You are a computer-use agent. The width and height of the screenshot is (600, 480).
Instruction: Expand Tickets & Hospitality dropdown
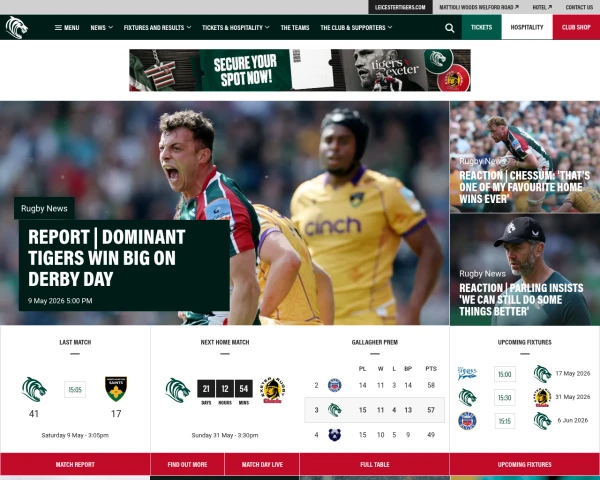(236, 28)
